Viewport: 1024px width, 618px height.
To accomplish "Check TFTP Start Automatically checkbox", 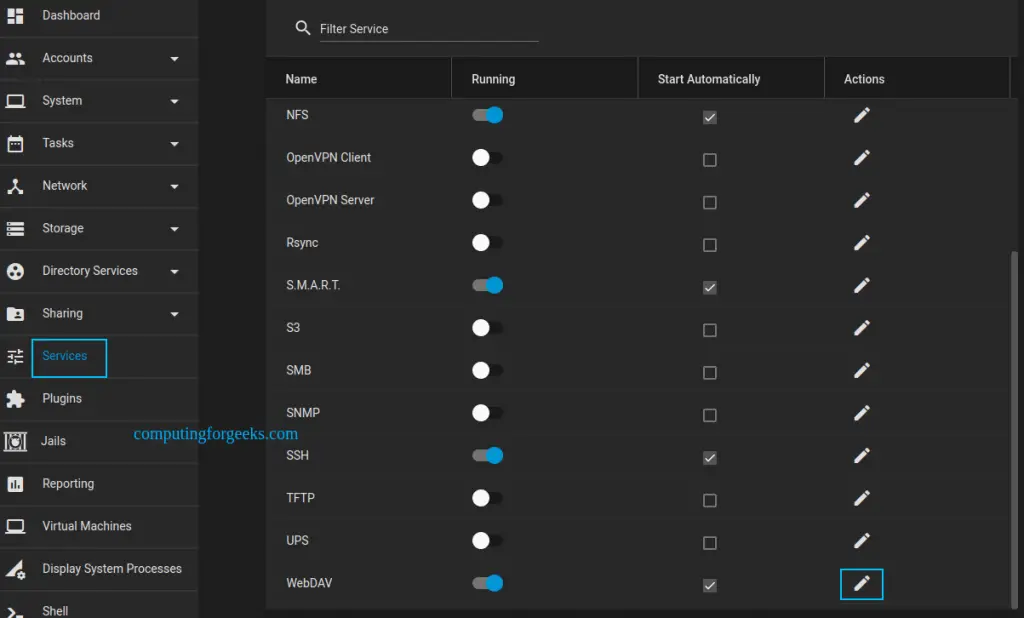I will pos(709,500).
